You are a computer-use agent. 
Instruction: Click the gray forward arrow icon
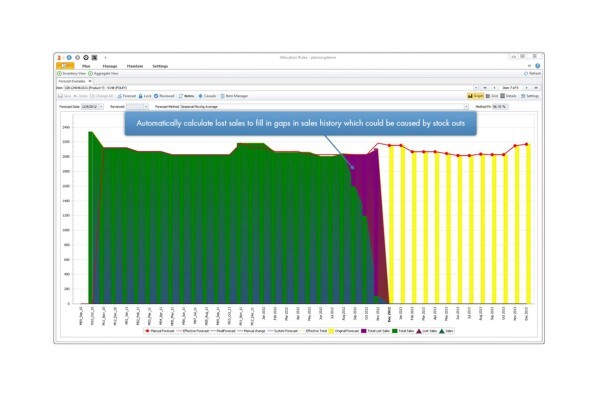pos(77,57)
